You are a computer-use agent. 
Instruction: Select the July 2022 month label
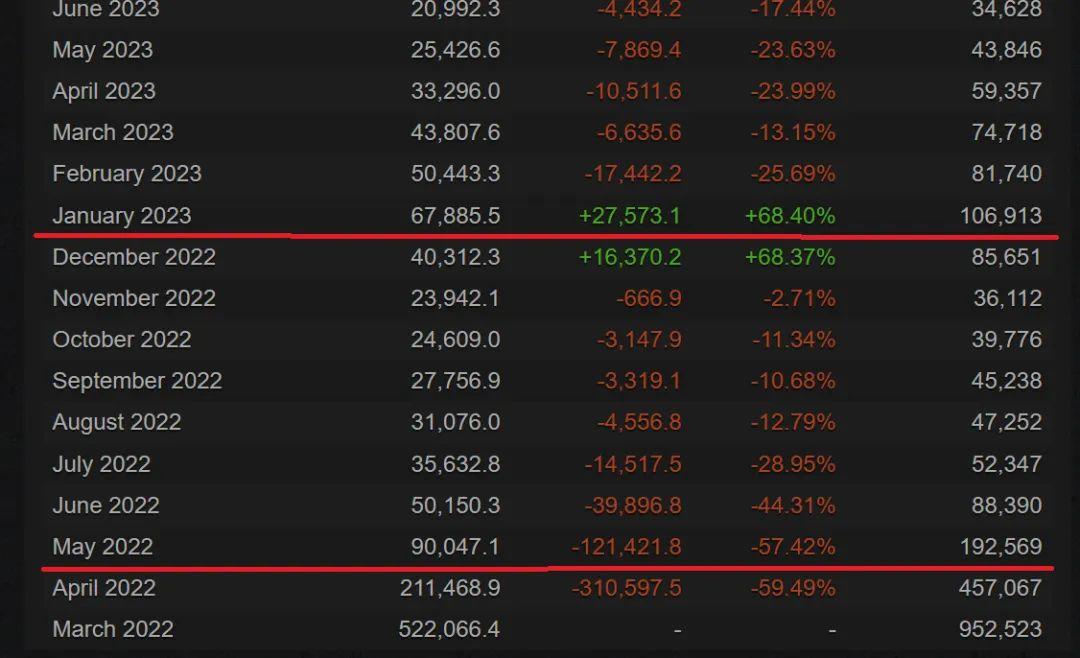101,464
